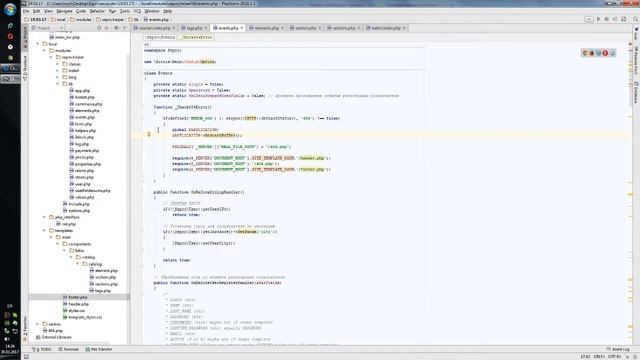The image size is (640, 360).
Task: Expand the 'install' folder in tree
Action: [x=58, y=71]
